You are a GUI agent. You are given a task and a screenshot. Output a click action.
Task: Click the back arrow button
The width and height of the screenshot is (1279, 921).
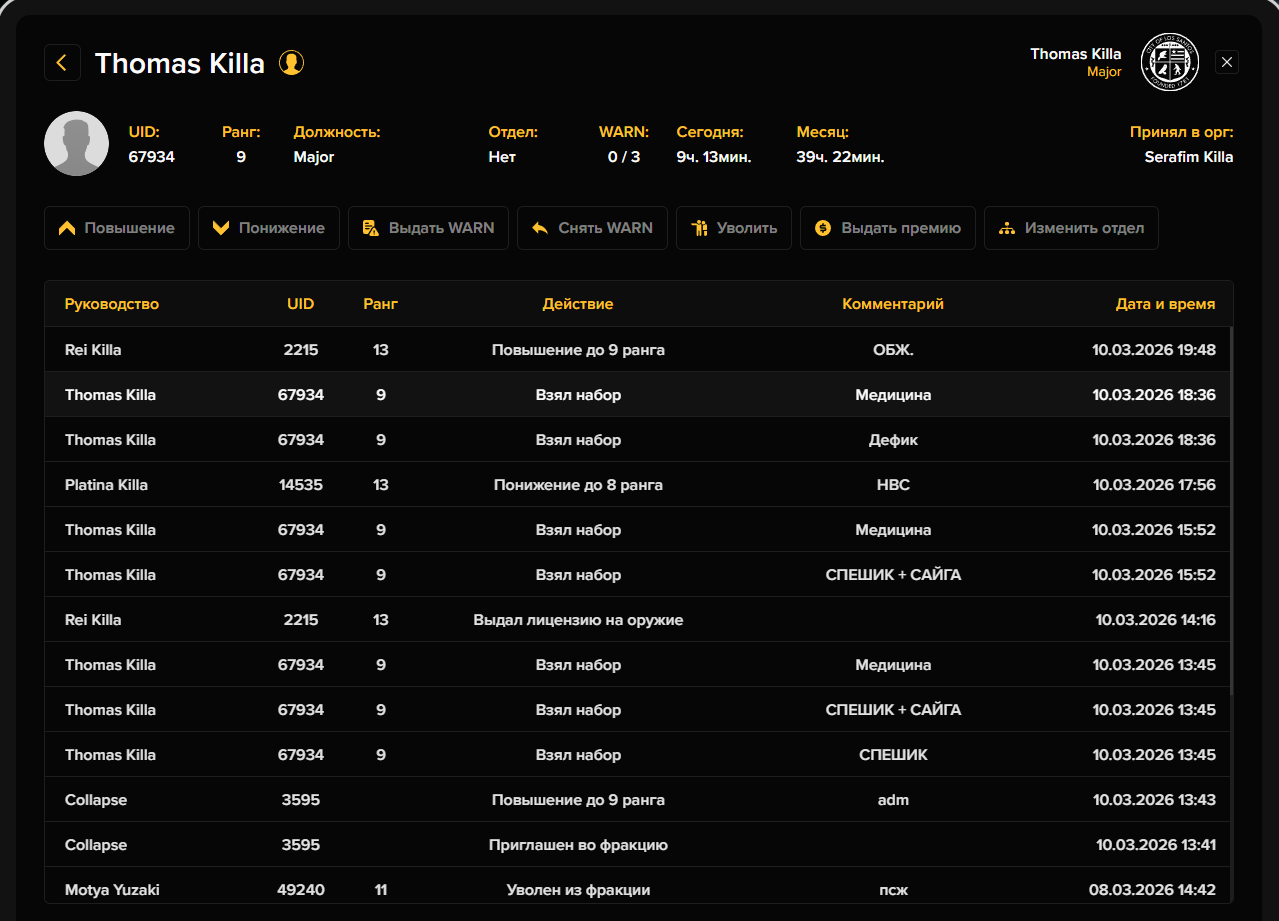(x=62, y=63)
